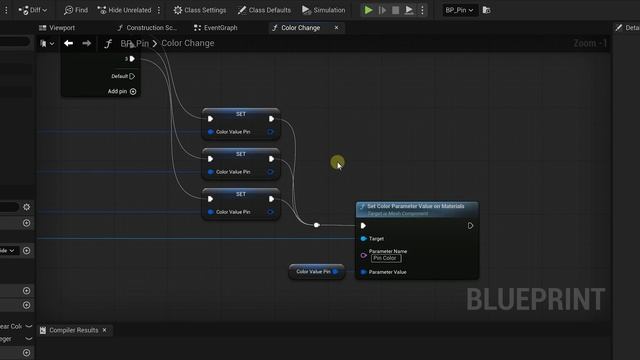Viewport: 640px width, 360px height.
Task: Open play options menu dots
Action: (x=422, y=10)
